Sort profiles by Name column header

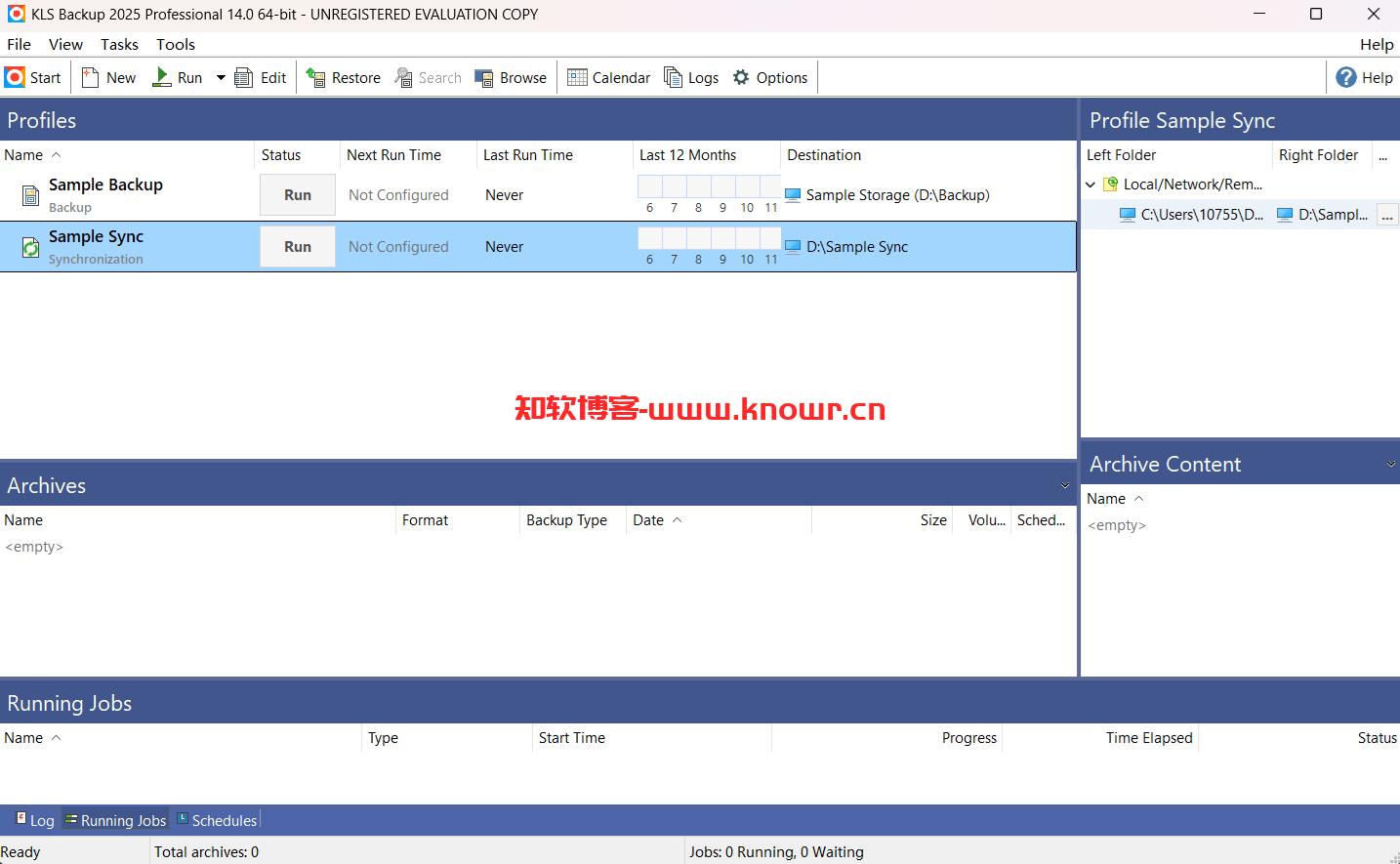pyautogui.click(x=127, y=155)
